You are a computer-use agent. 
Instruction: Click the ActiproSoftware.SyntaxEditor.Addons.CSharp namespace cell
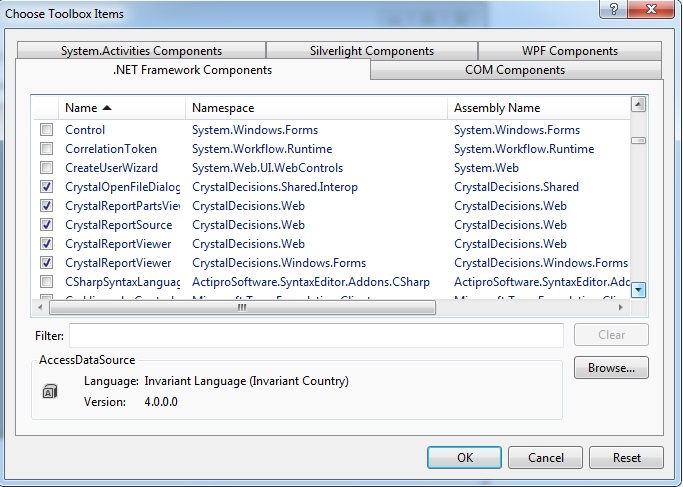pos(311,282)
